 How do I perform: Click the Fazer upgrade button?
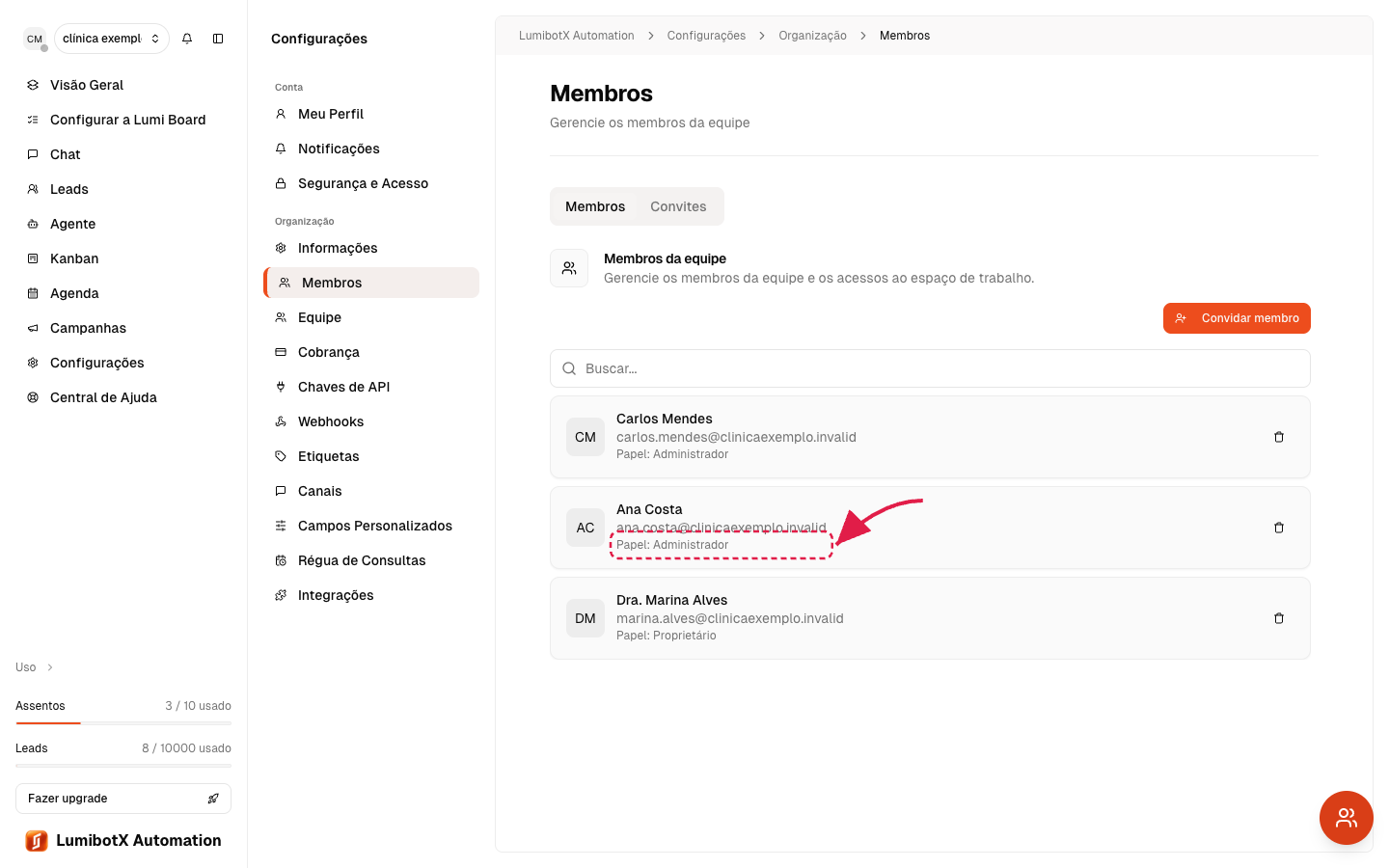pyautogui.click(x=123, y=799)
